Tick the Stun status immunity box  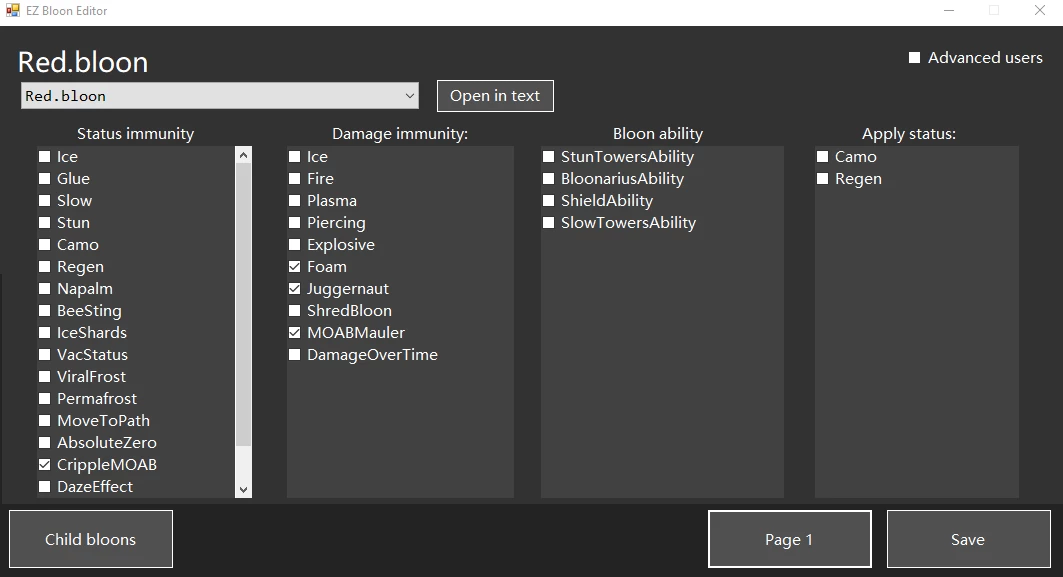click(x=45, y=222)
